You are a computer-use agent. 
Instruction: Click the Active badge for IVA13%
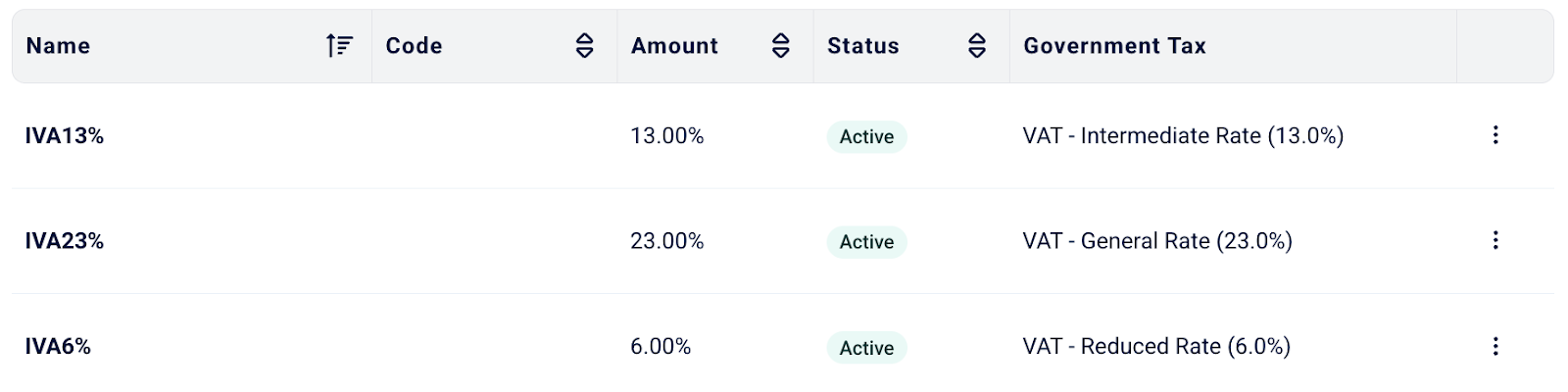(866, 137)
